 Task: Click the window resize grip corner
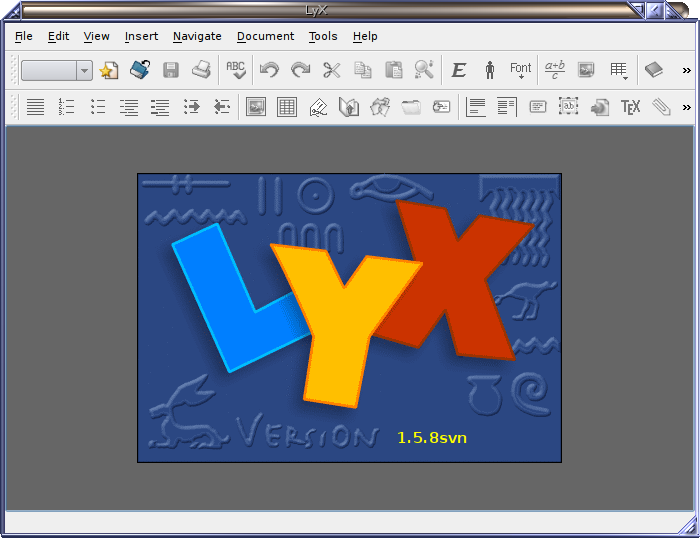pyautogui.click(x=688, y=525)
